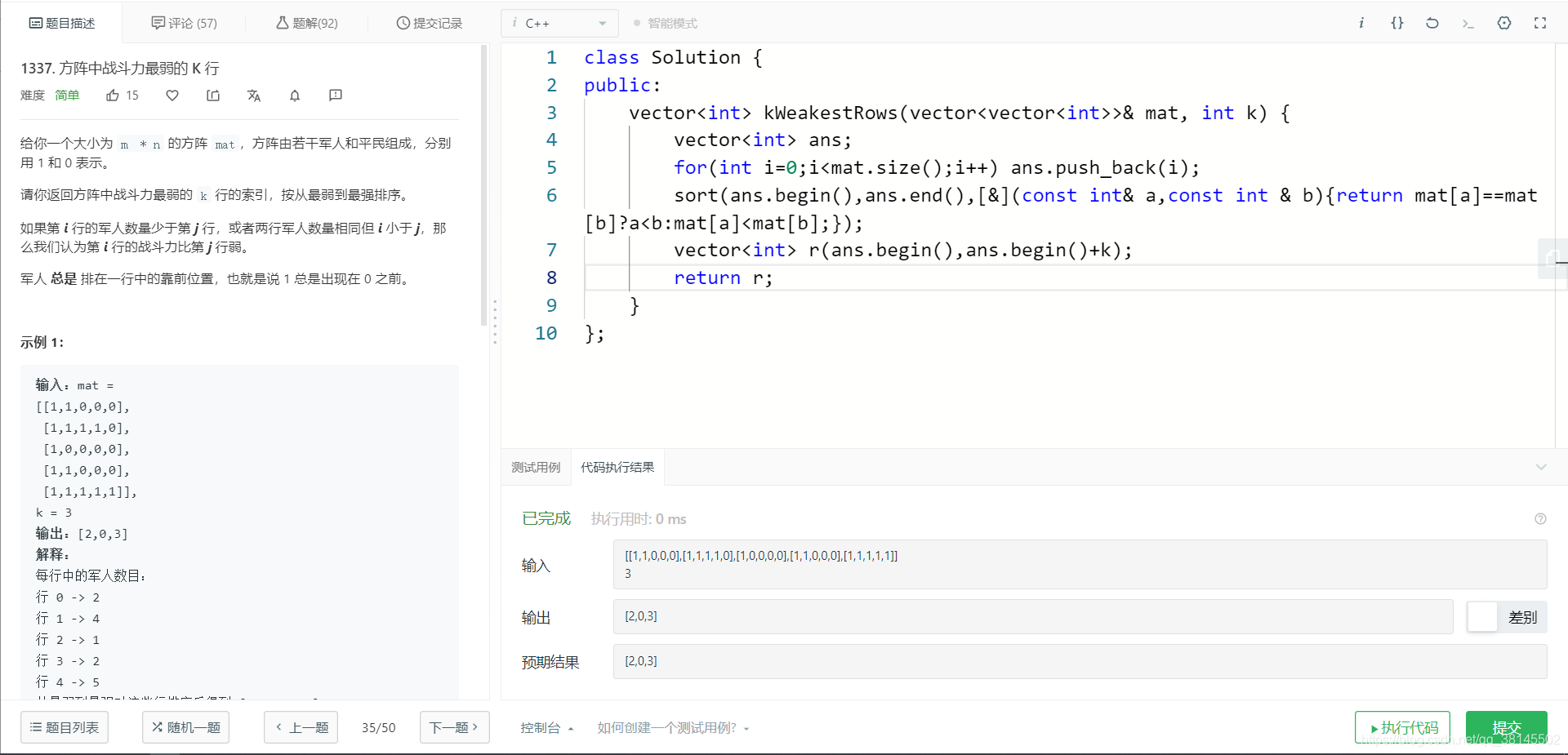Click the 输入 test input field

(1080, 564)
